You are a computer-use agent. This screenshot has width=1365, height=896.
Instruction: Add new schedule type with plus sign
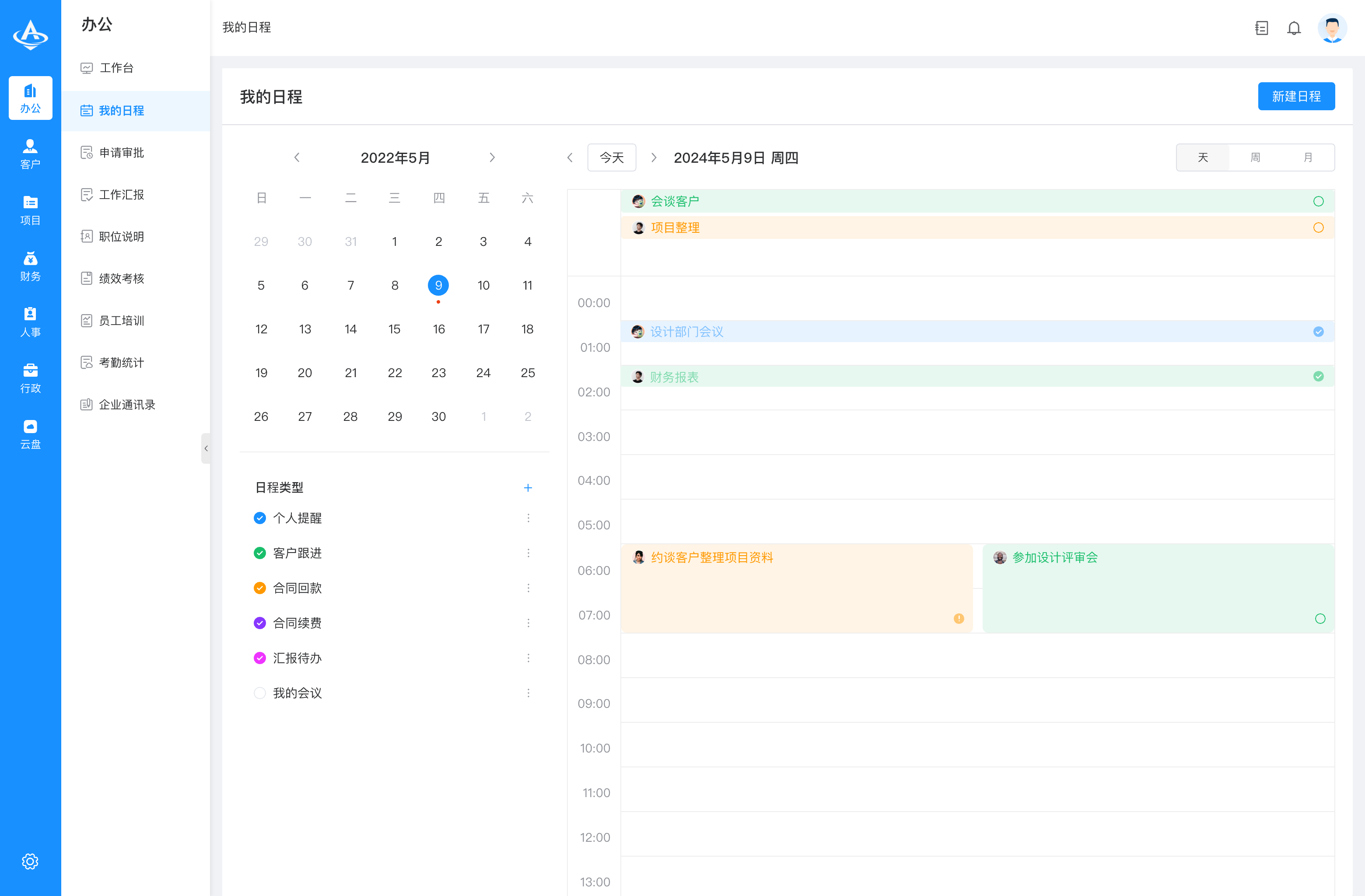(528, 487)
